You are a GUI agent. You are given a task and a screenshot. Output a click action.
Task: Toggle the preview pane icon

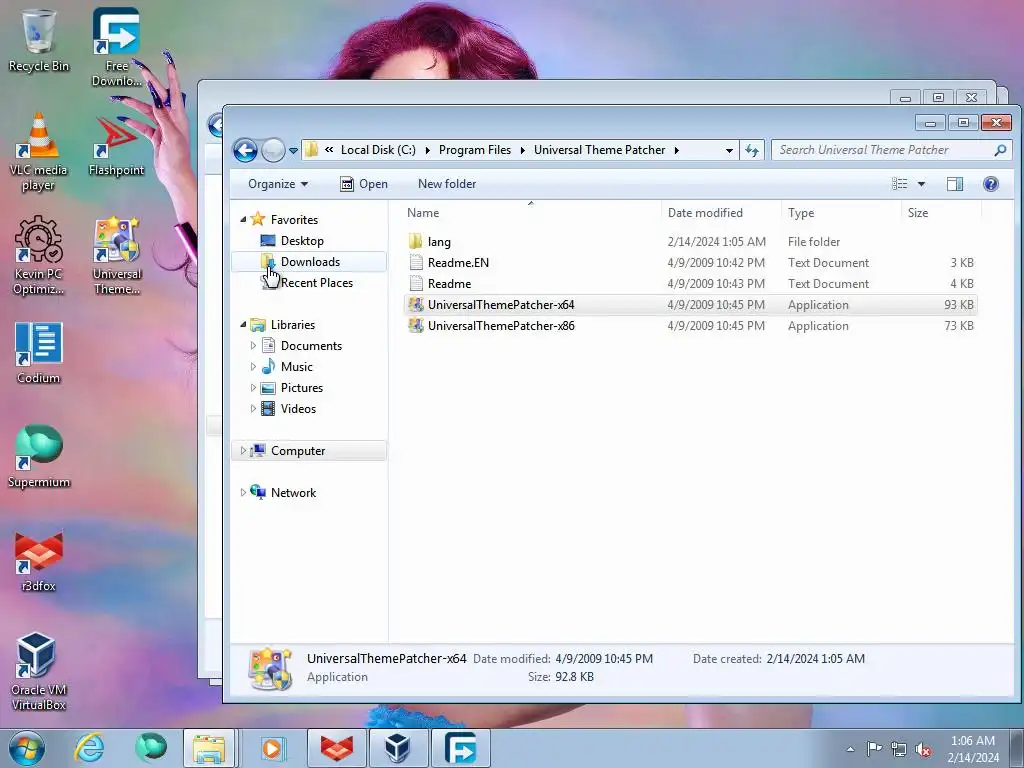click(955, 184)
